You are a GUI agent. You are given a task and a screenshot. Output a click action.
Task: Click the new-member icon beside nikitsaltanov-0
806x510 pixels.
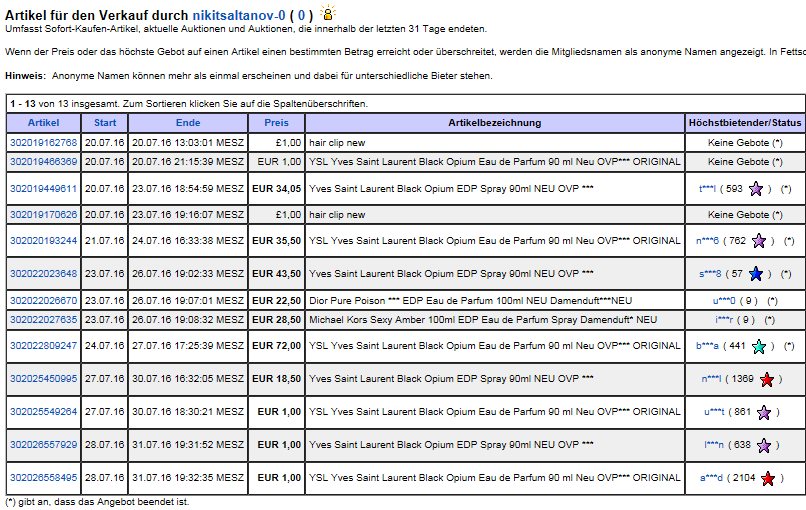click(x=327, y=12)
